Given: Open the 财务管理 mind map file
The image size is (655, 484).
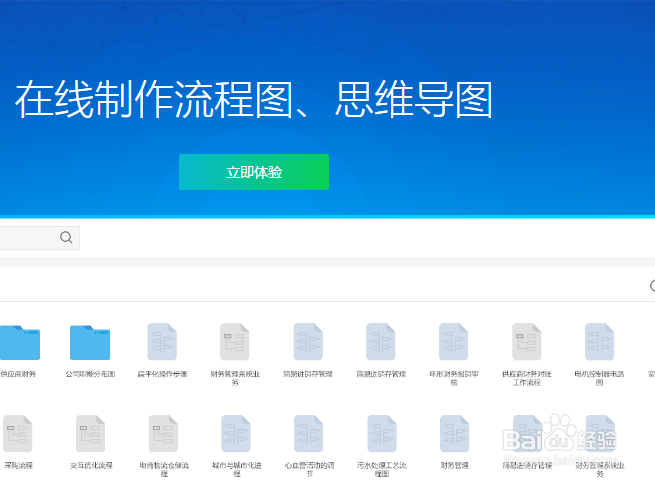Looking at the screenshot, I should click(x=454, y=433).
